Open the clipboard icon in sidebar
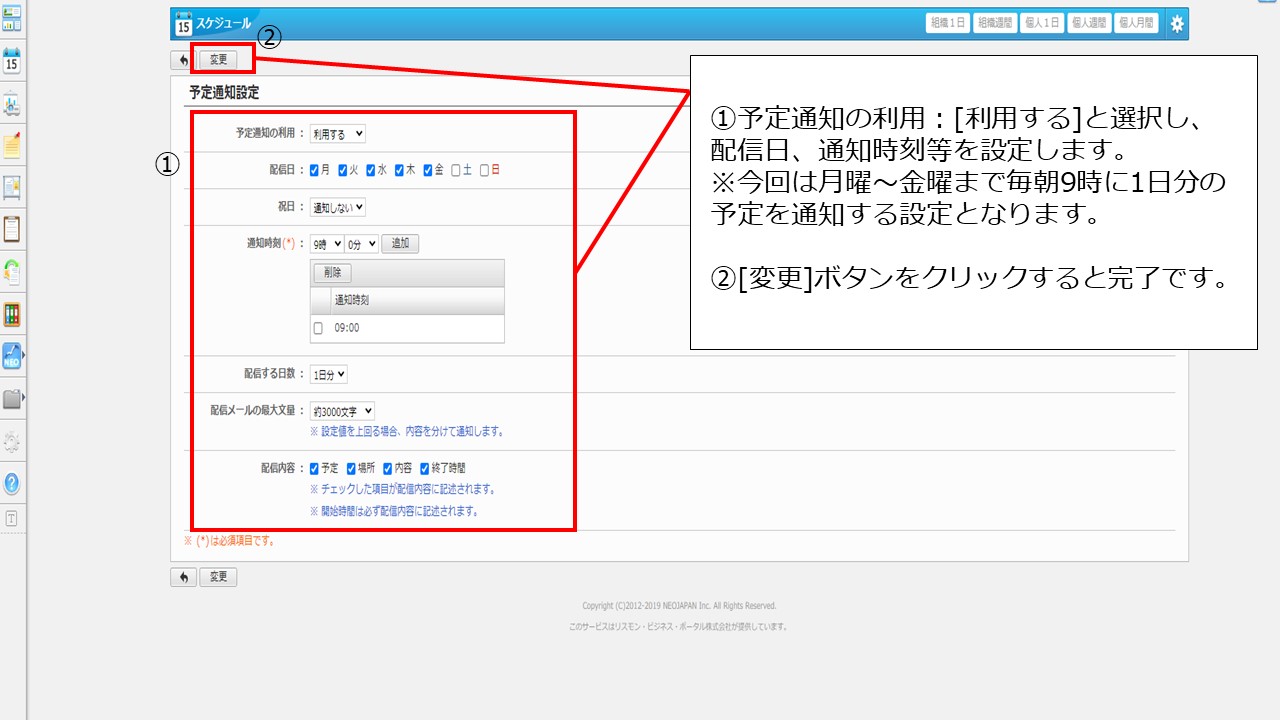 [x=12, y=229]
